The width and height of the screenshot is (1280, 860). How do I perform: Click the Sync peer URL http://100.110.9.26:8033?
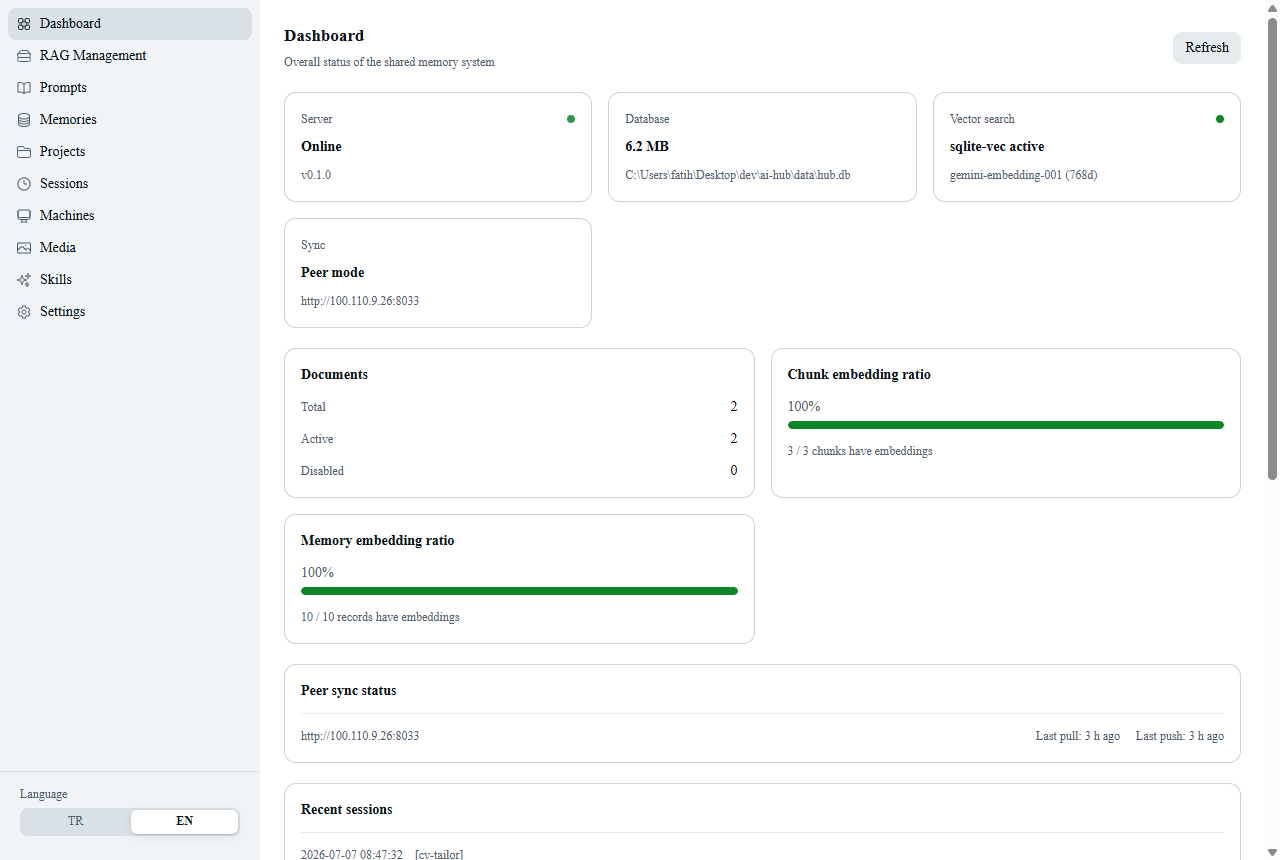[x=360, y=300]
